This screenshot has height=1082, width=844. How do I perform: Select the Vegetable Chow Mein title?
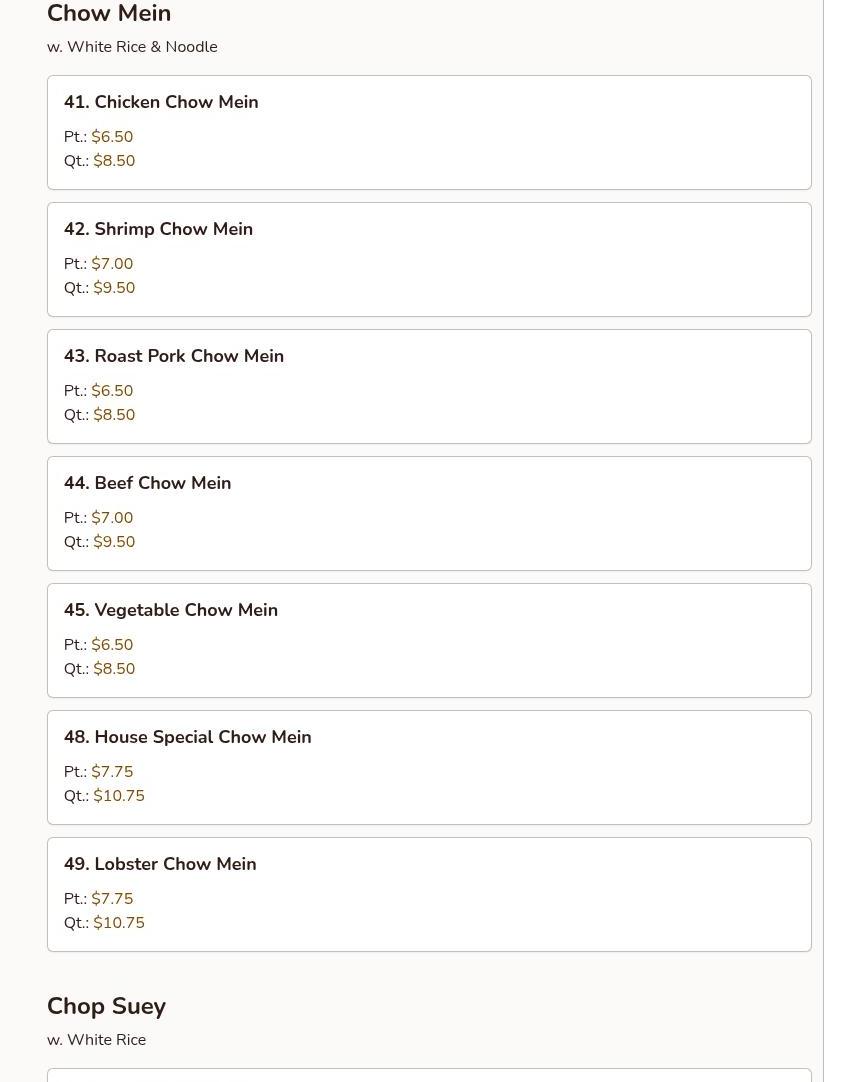[x=171, y=610]
